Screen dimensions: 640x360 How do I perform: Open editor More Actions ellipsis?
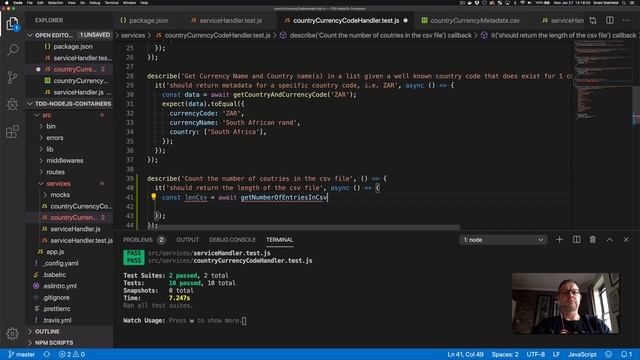[x=626, y=20]
